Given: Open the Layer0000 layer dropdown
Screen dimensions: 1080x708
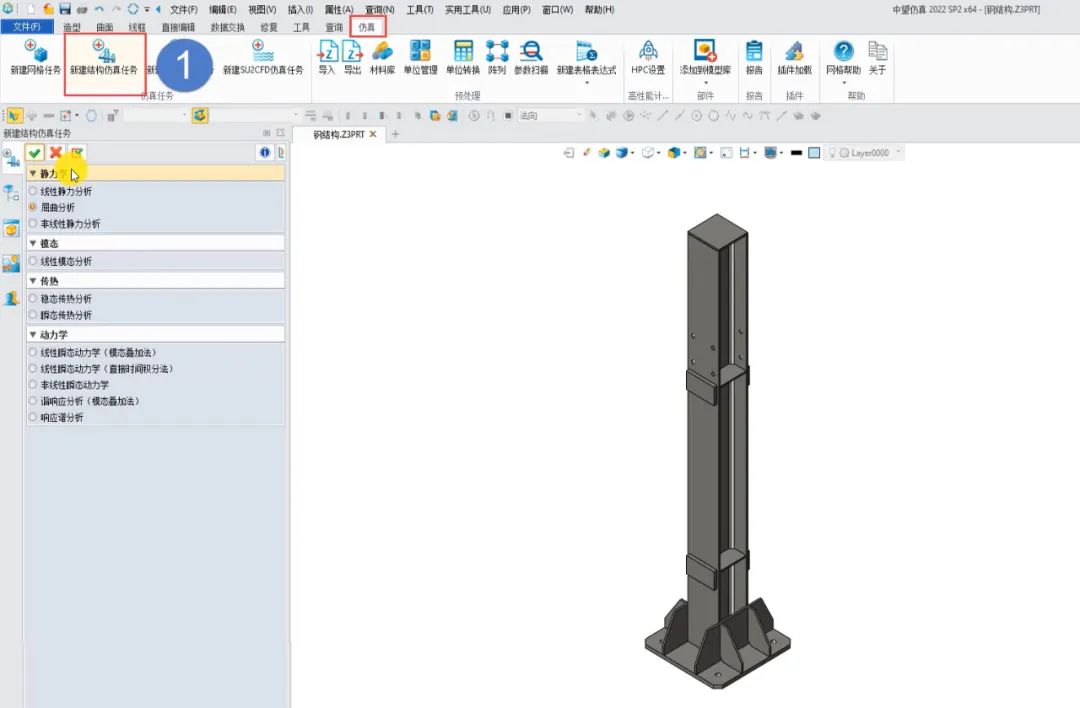Looking at the screenshot, I should click(x=898, y=153).
